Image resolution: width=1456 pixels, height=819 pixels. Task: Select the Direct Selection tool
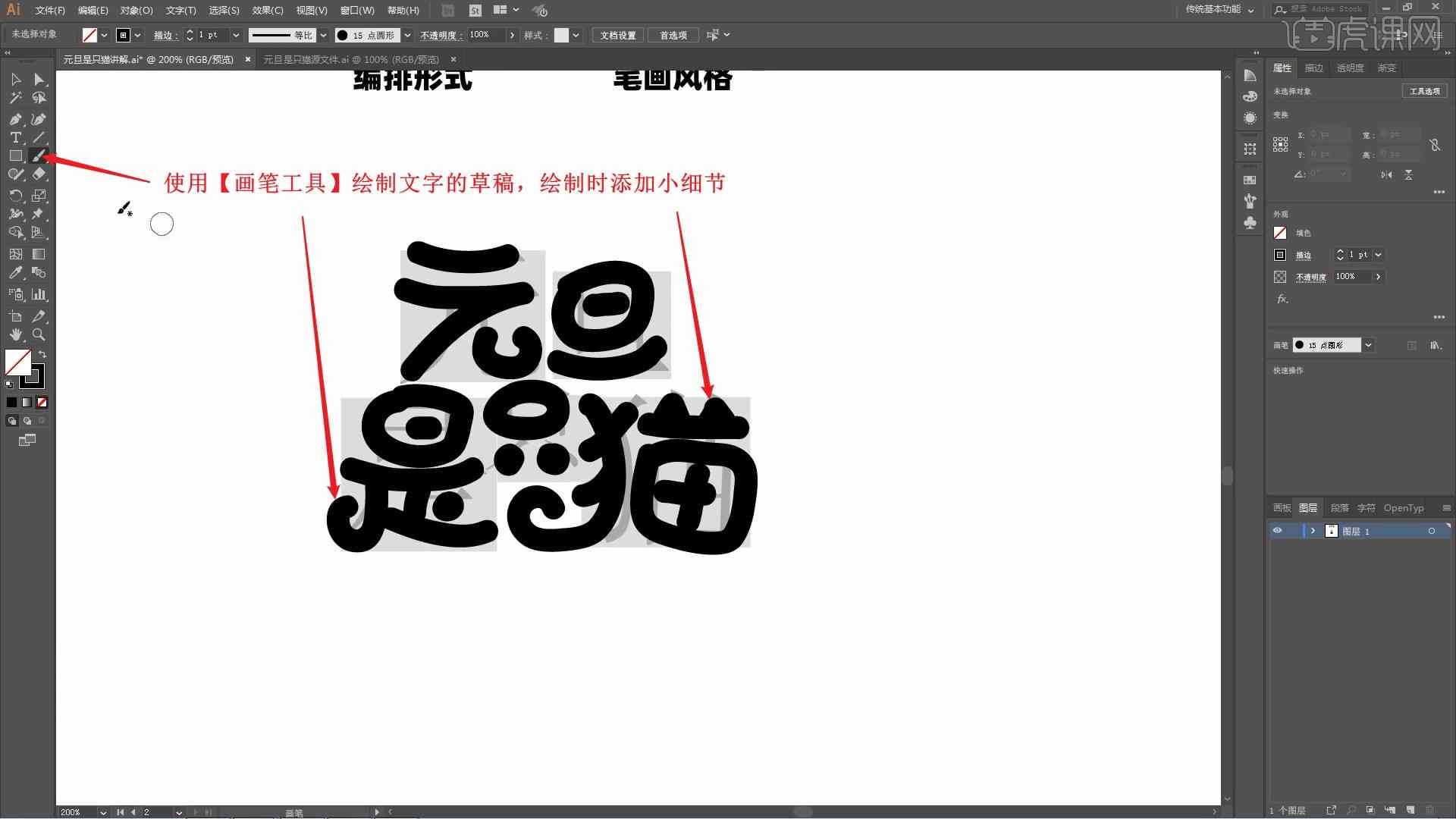pyautogui.click(x=39, y=79)
